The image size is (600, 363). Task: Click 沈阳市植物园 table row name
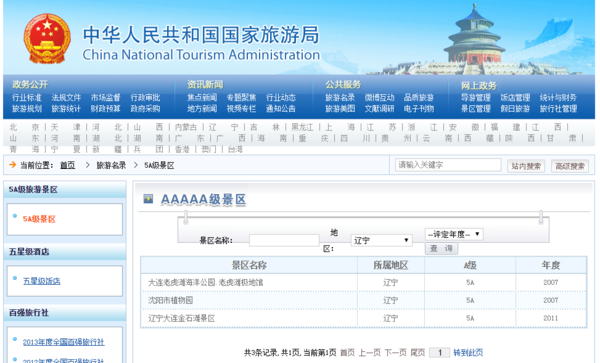(170, 300)
